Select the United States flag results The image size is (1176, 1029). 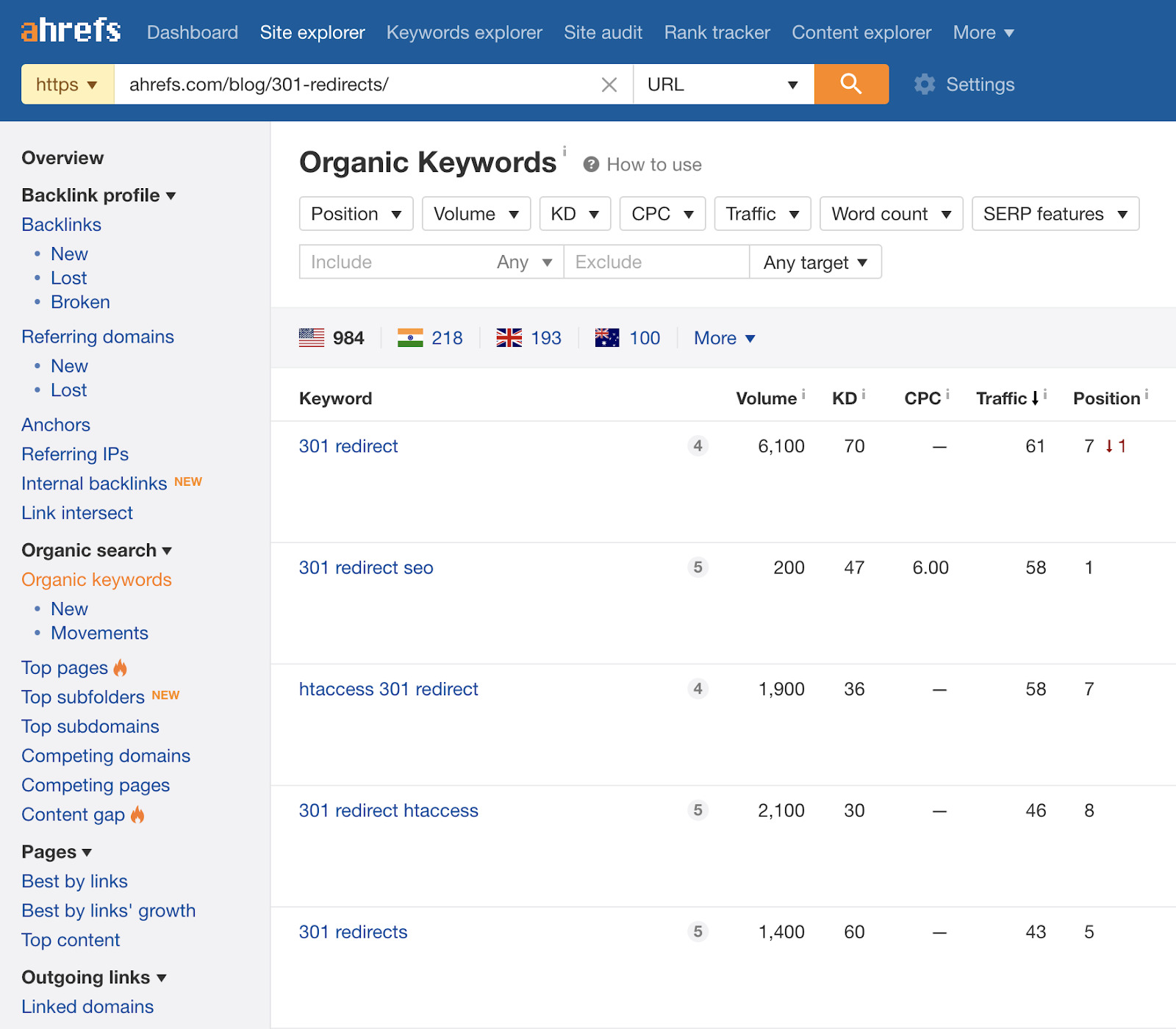pyautogui.click(x=331, y=338)
